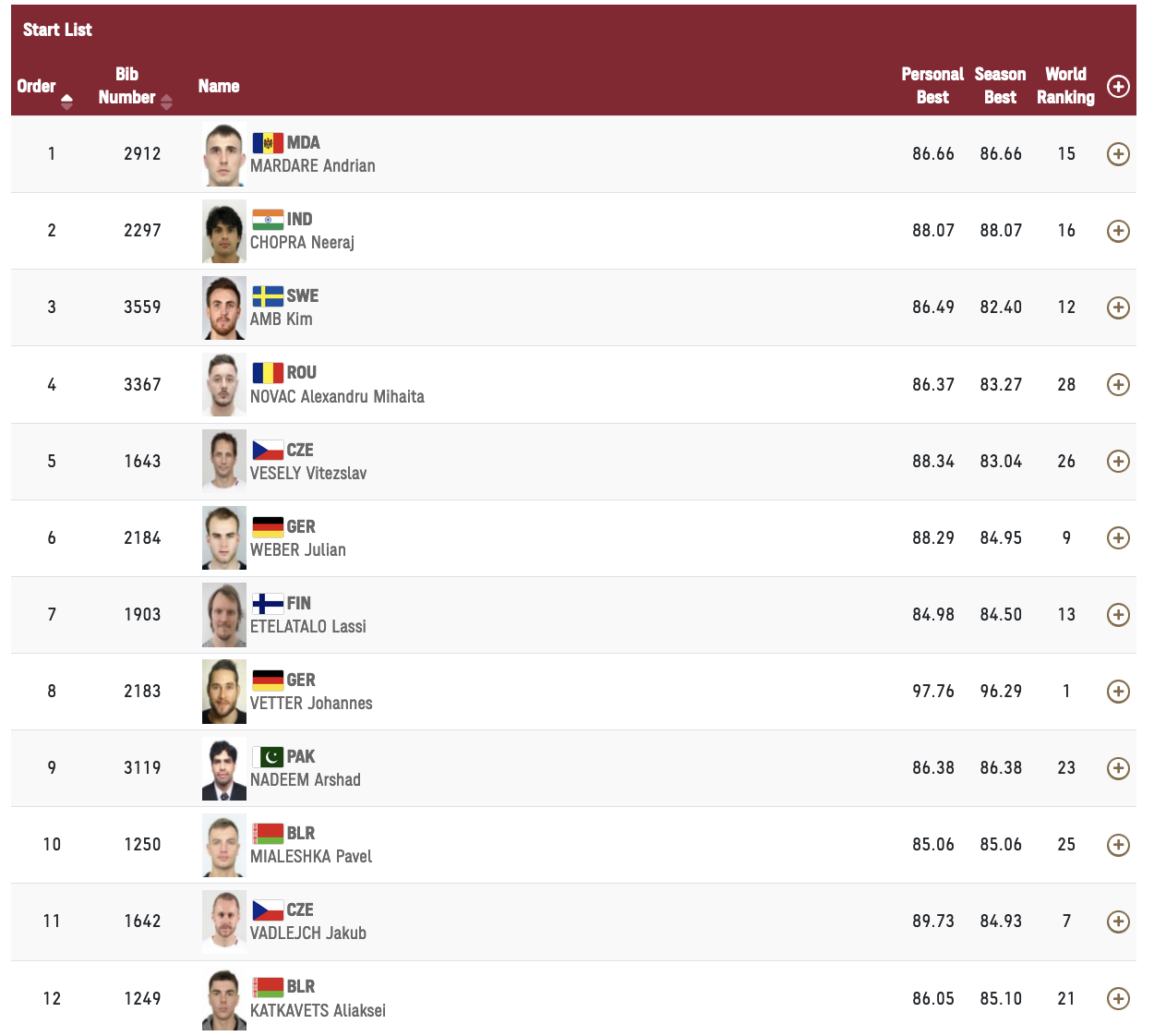Open NADEEM Arshad's athlete photo
Image resolution: width=1154 pixels, height=1036 pixels.
(224, 768)
